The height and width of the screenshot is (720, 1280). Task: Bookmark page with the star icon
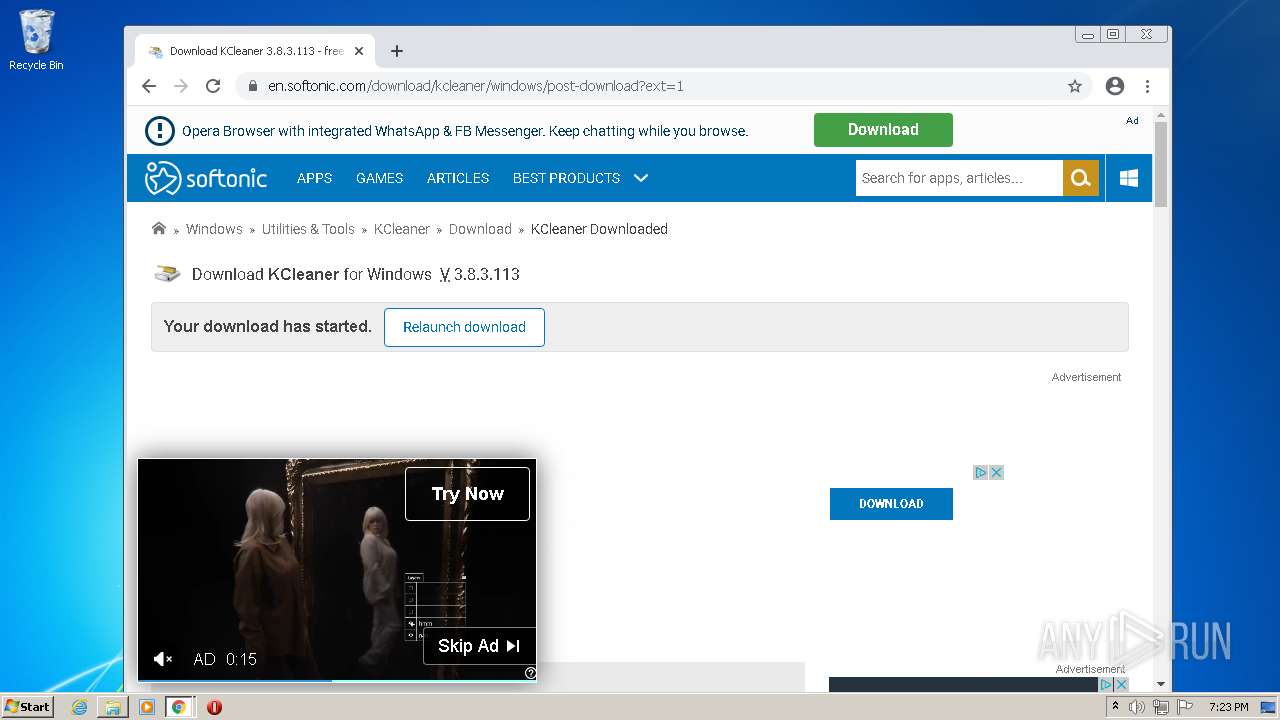coord(1075,86)
